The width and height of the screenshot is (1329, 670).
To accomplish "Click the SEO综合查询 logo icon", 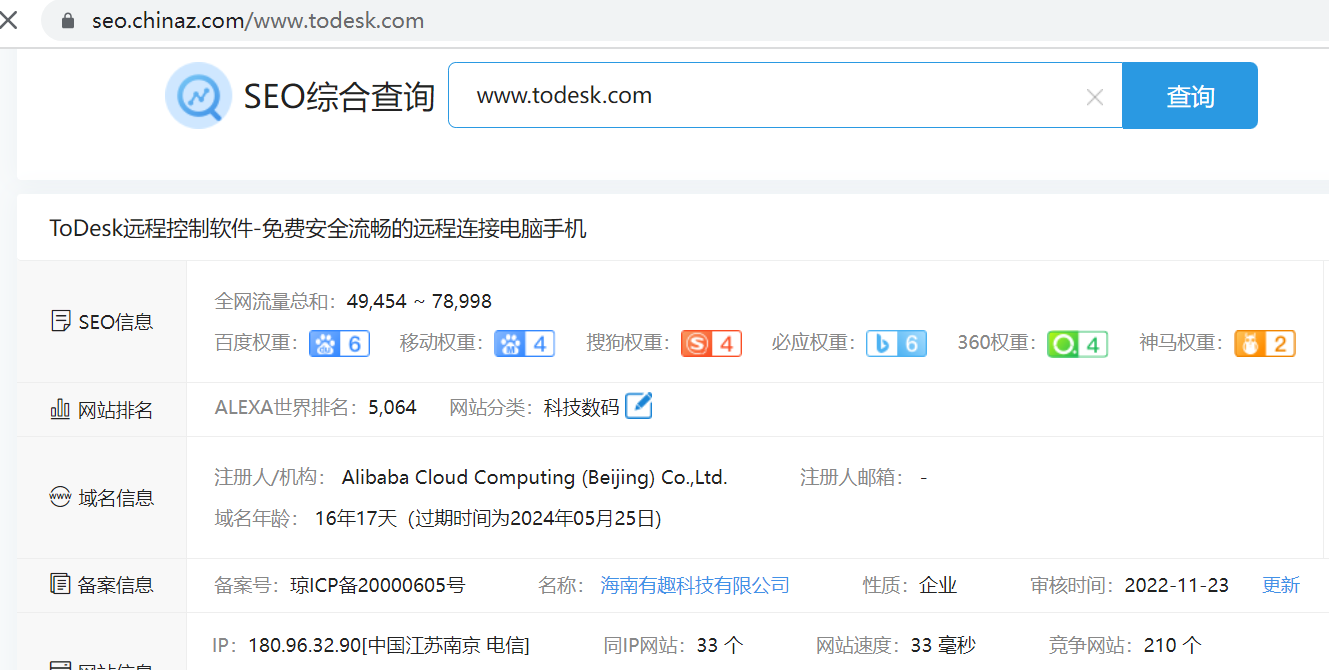I will [199, 96].
